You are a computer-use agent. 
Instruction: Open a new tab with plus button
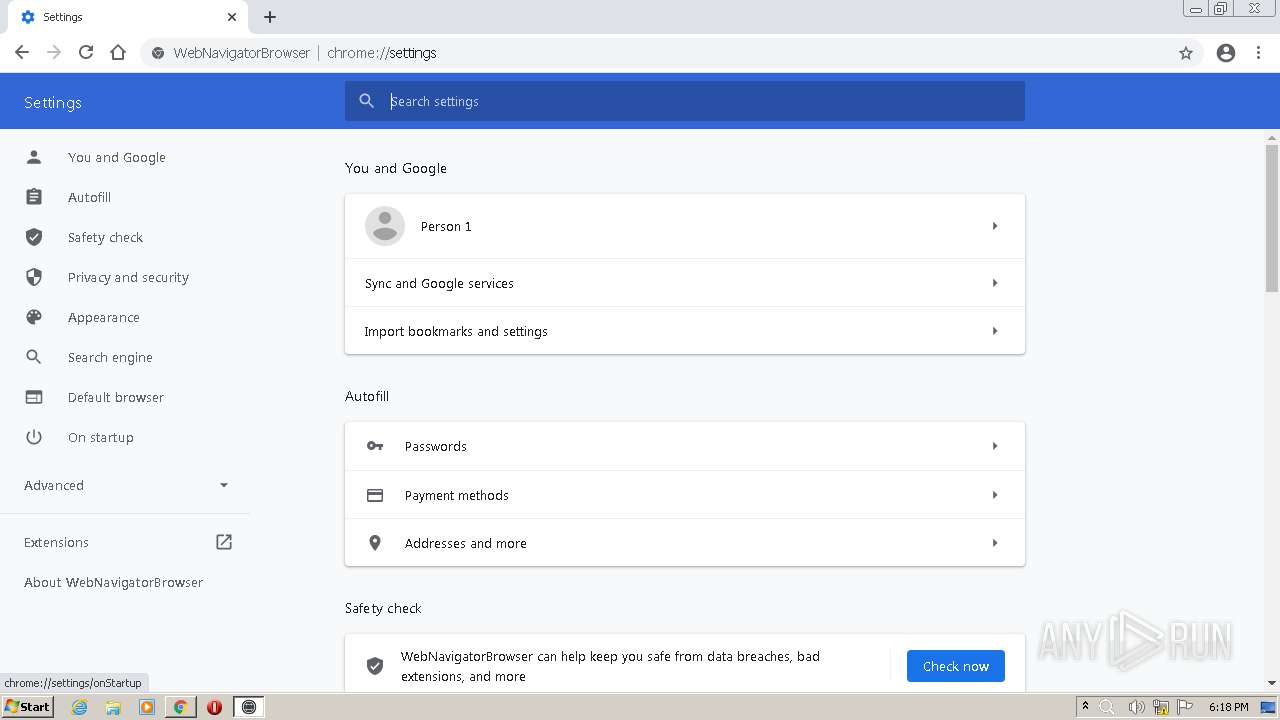coord(270,17)
